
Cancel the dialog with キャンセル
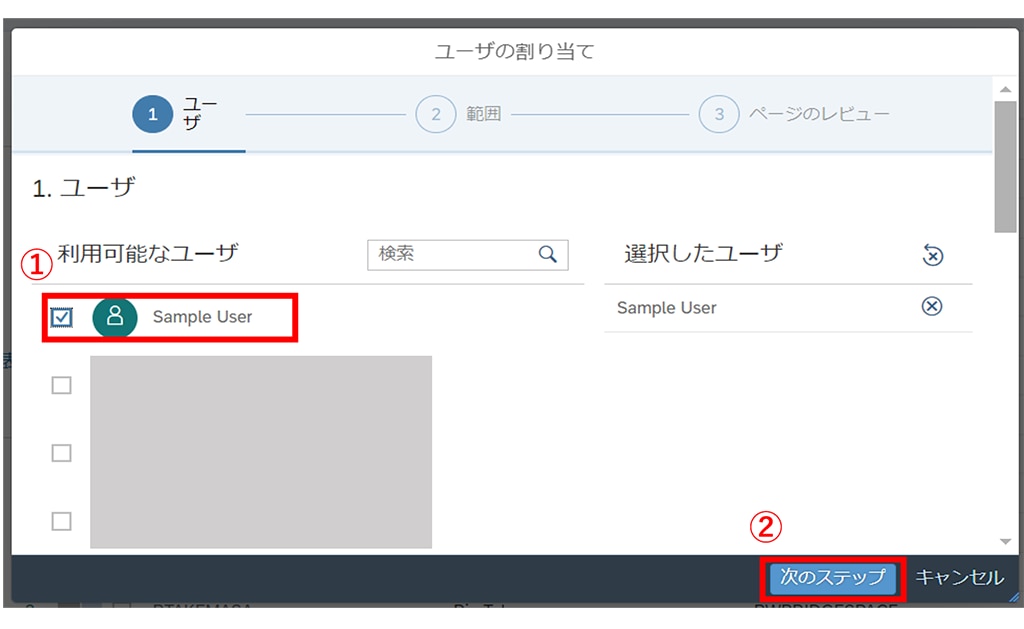pos(958,578)
